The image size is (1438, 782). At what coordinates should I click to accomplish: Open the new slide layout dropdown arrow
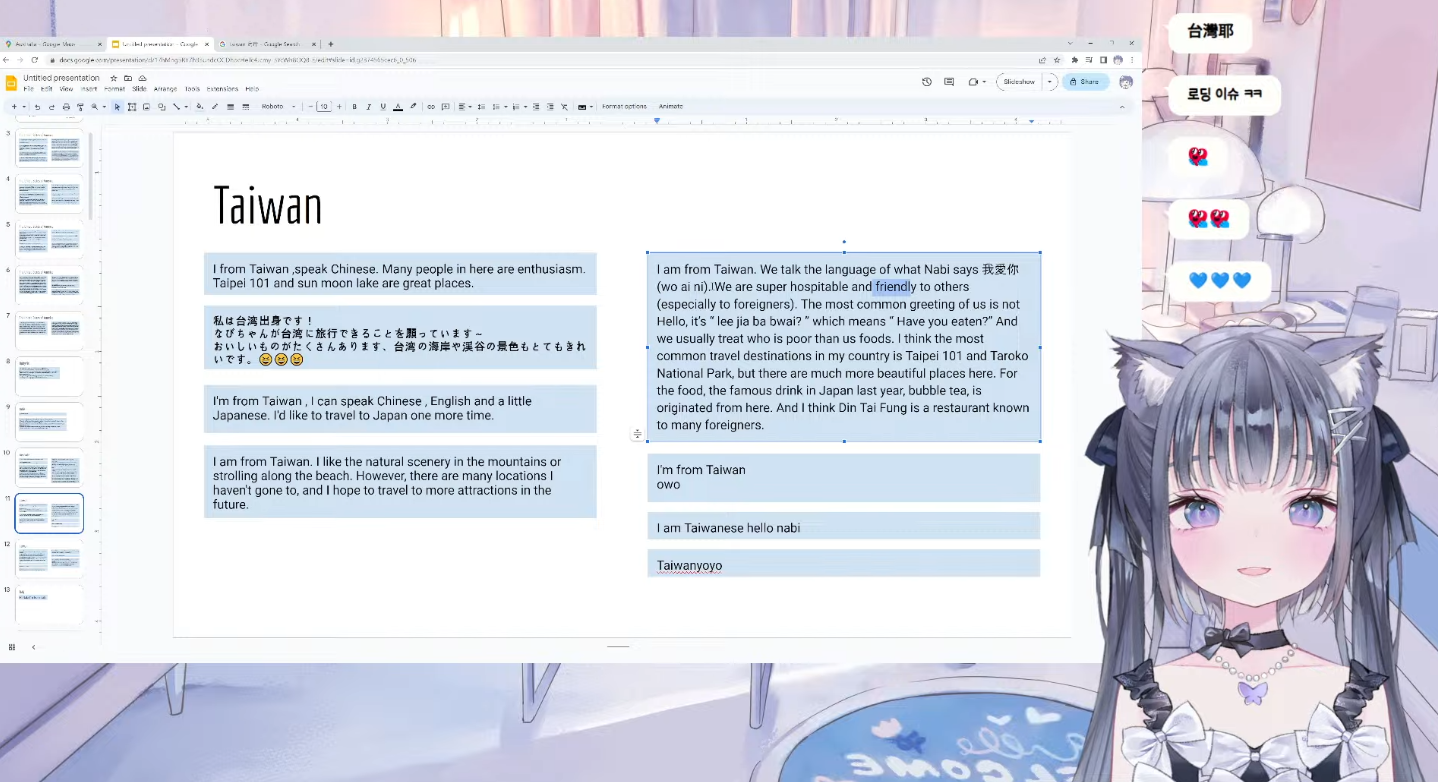click(x=24, y=106)
